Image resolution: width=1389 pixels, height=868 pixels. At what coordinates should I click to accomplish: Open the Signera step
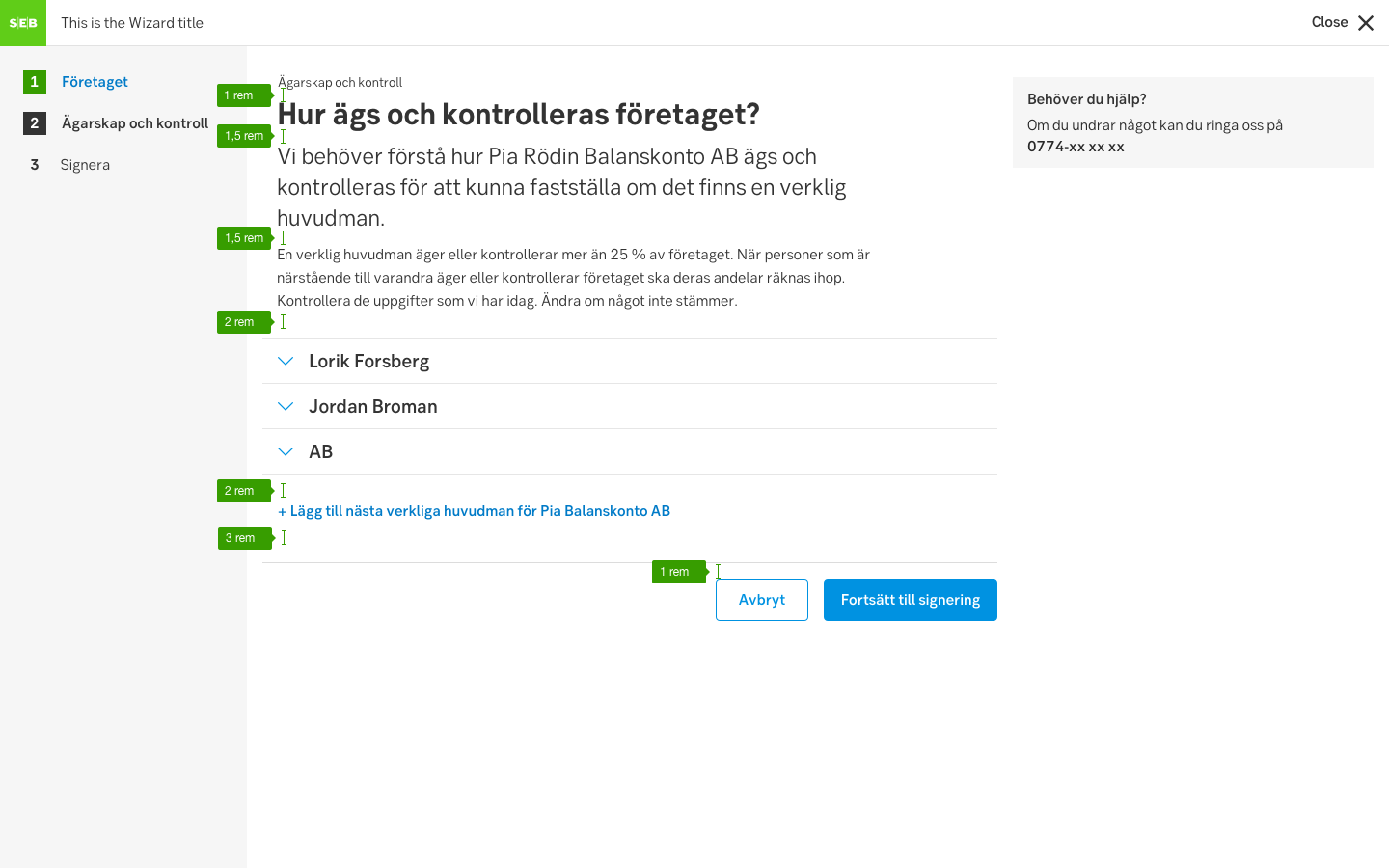[x=85, y=165]
